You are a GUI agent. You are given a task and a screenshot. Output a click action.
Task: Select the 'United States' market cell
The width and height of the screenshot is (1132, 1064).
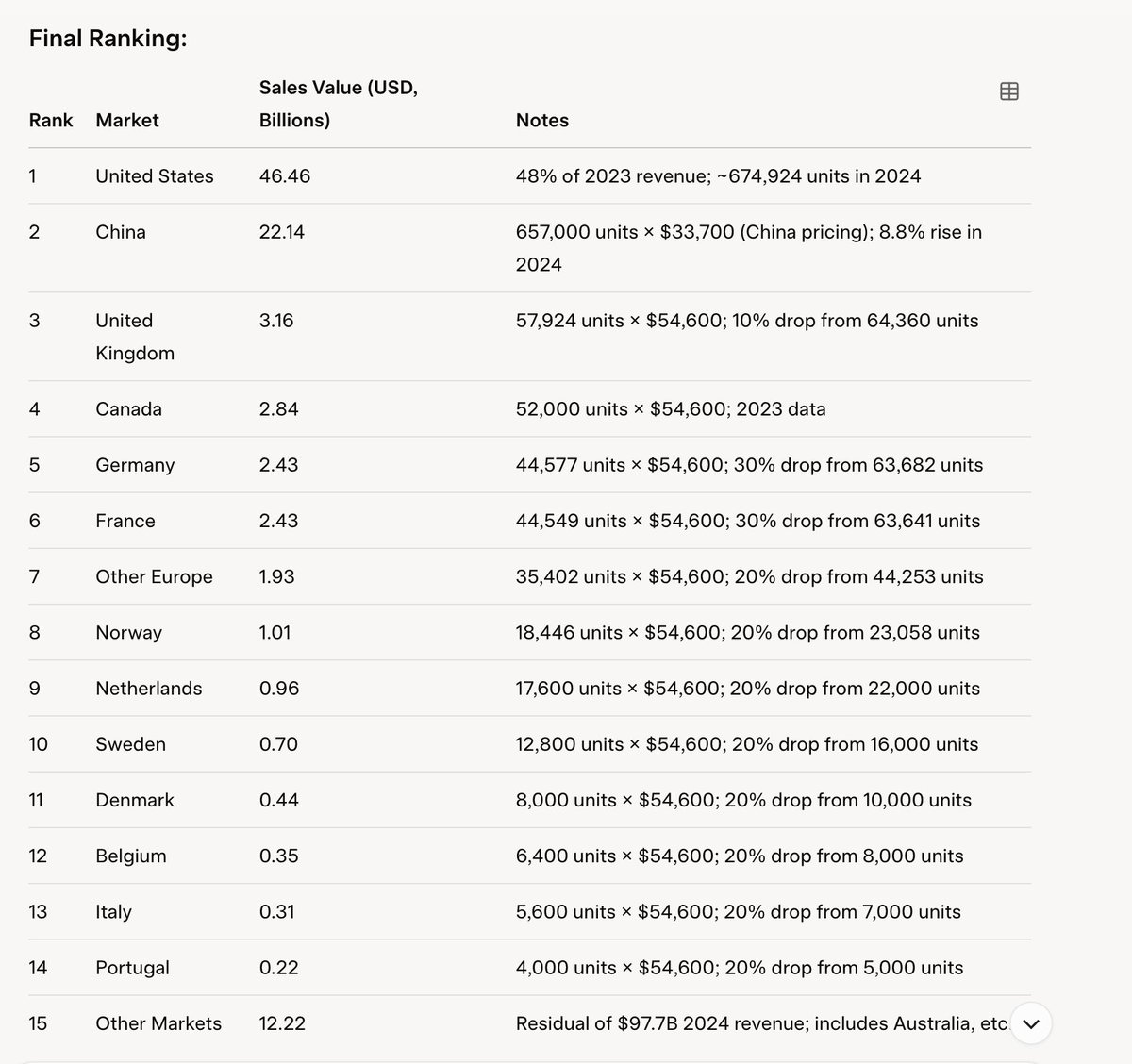[155, 176]
